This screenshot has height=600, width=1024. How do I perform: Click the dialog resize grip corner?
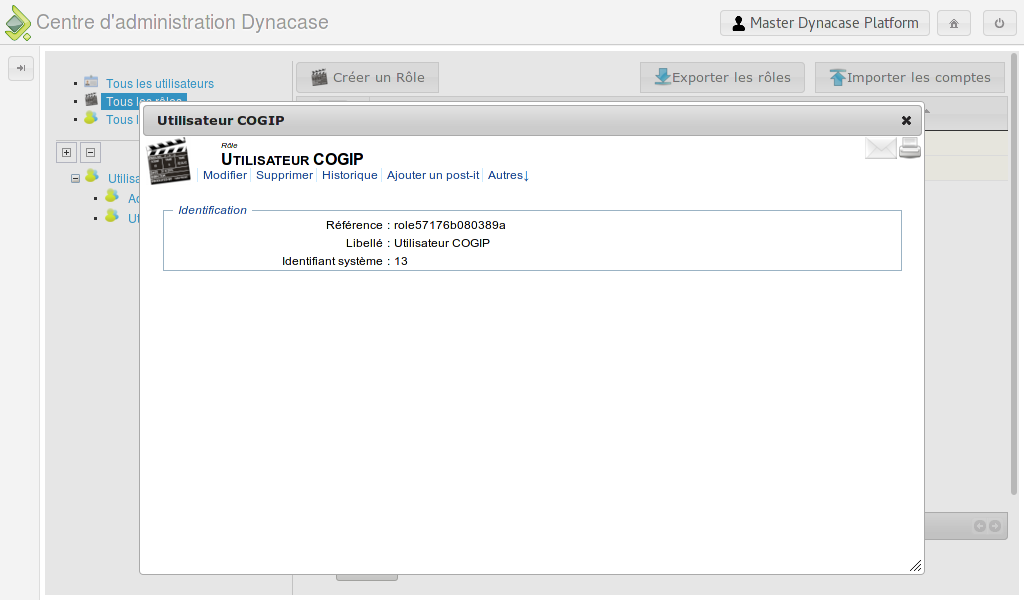916,565
